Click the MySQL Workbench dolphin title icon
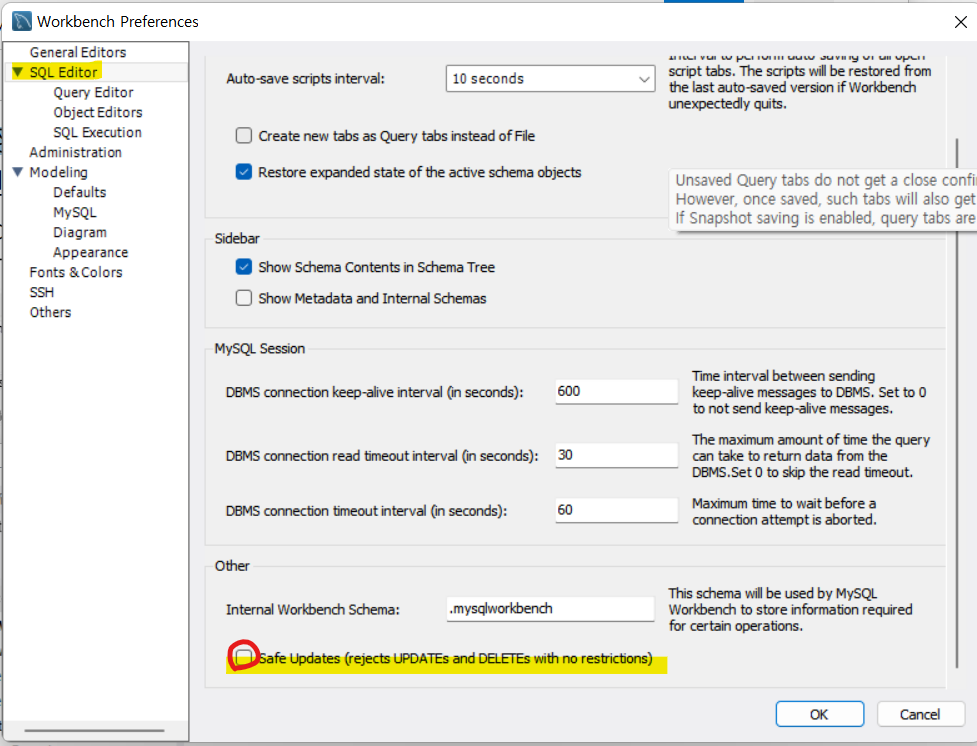 21,21
